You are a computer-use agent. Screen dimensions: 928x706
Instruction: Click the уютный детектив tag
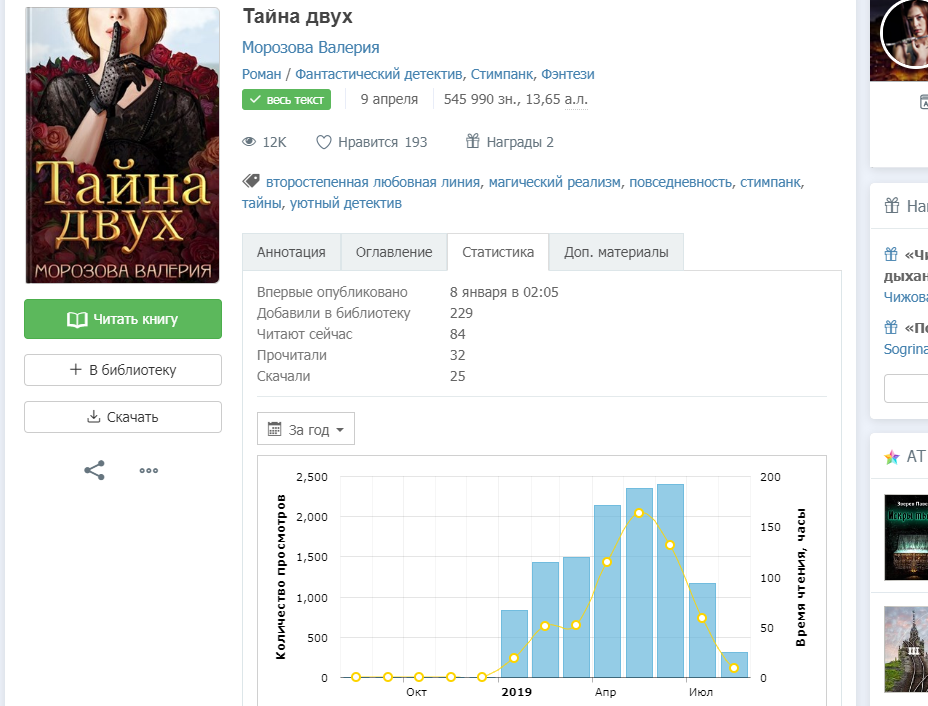pyautogui.click(x=346, y=203)
